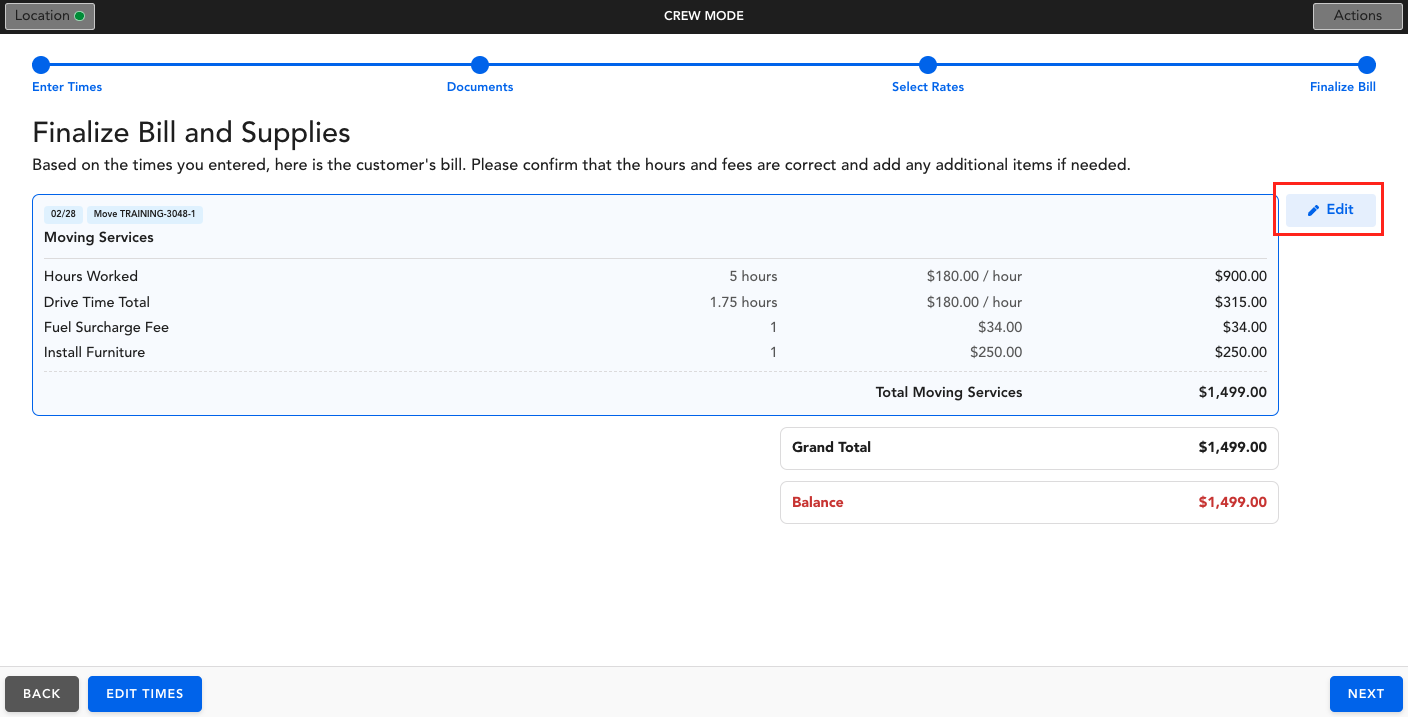1408x717 pixels.
Task: Click the Finalize Bill and Supplies heading
Action: click(x=191, y=132)
